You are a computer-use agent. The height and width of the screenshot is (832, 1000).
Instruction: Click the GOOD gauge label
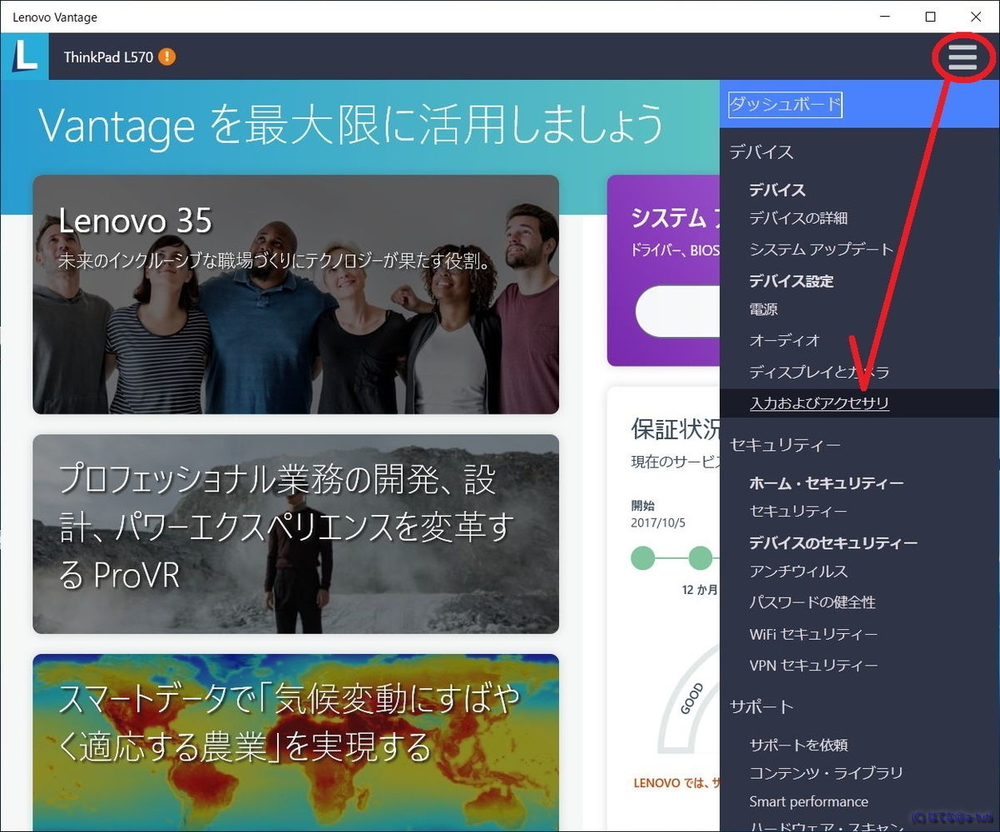[x=692, y=698]
